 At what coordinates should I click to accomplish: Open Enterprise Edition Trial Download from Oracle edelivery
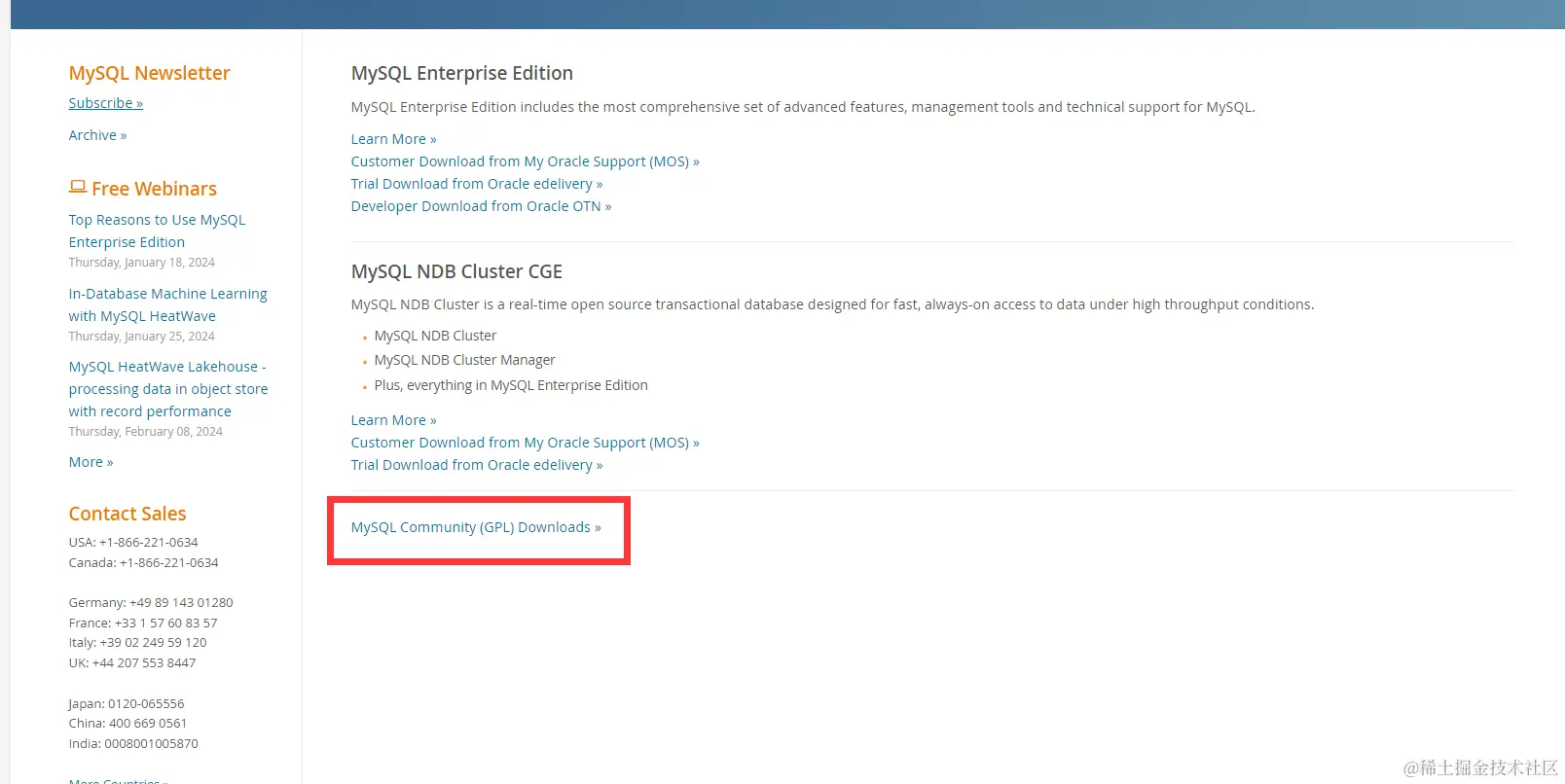coord(477,184)
